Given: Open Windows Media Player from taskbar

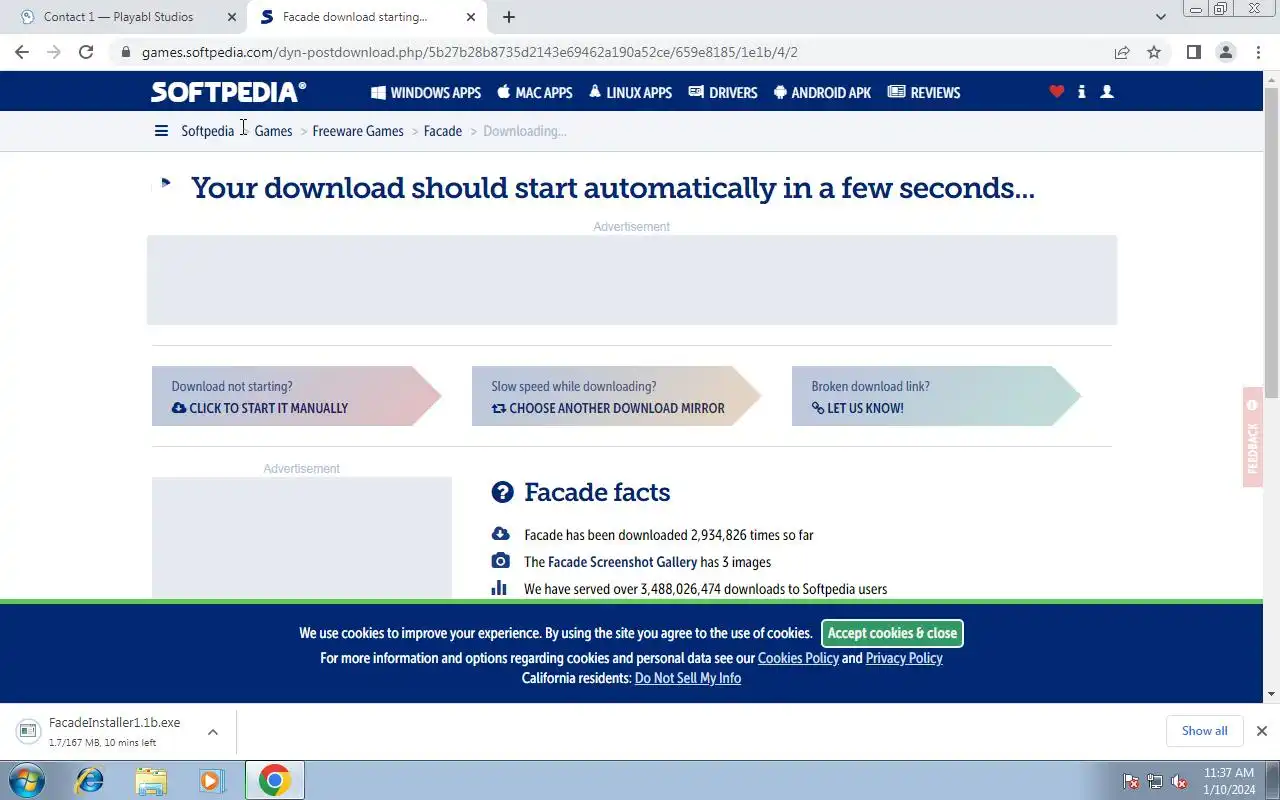Looking at the screenshot, I should [x=211, y=780].
